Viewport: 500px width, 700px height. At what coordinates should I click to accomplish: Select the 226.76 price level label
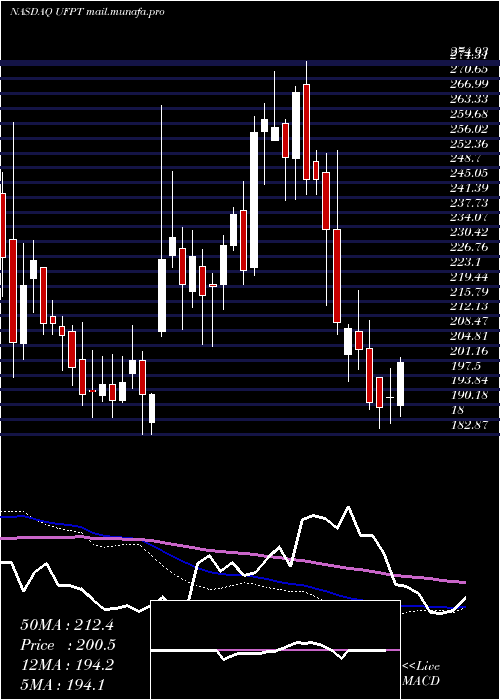468,247
